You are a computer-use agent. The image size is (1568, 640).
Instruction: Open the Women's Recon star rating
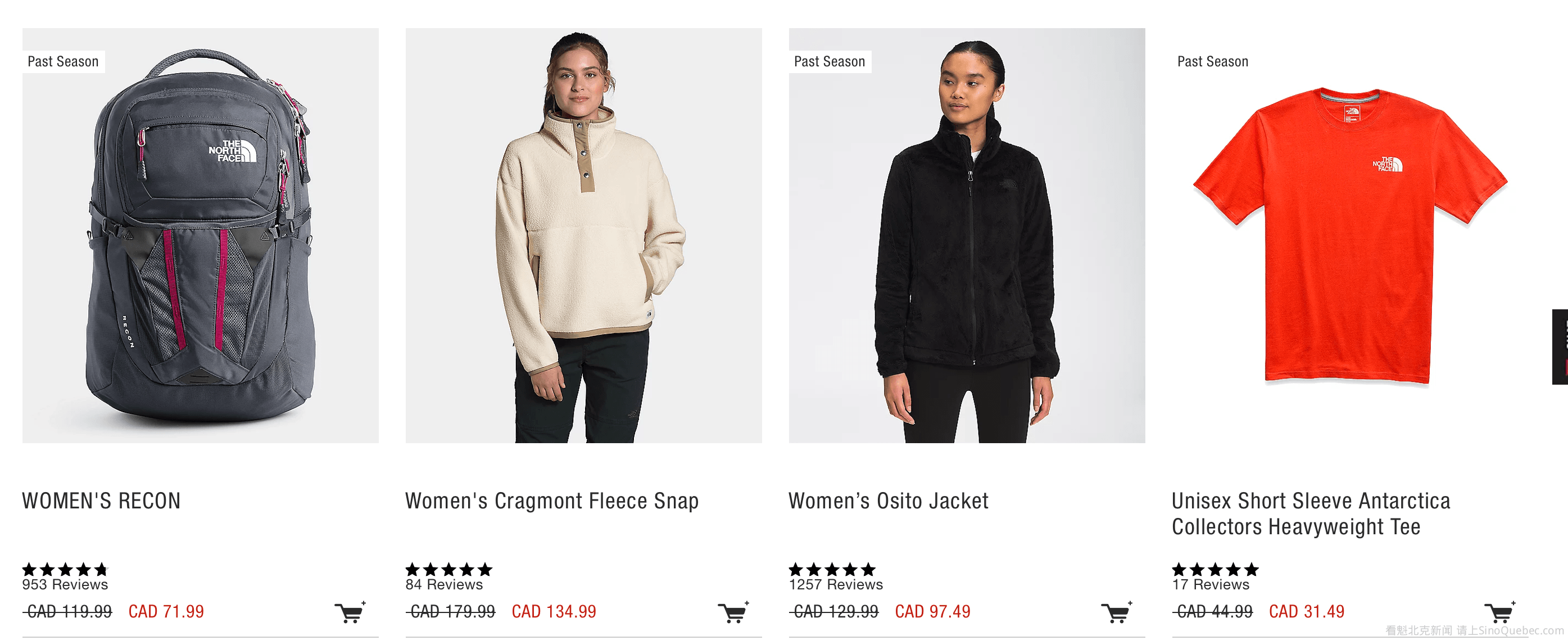click(x=65, y=569)
